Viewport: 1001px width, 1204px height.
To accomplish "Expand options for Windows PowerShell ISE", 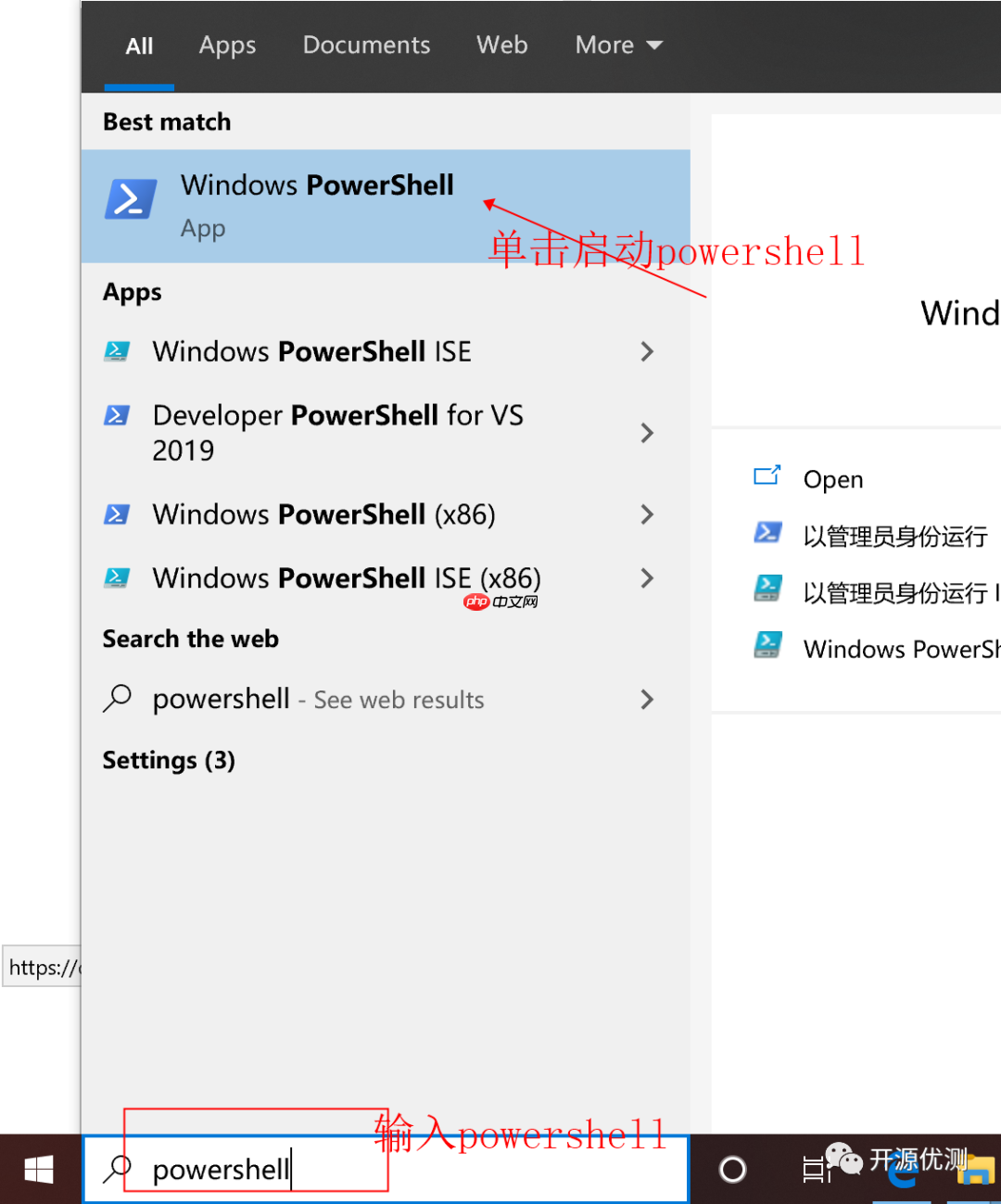I will click(647, 351).
